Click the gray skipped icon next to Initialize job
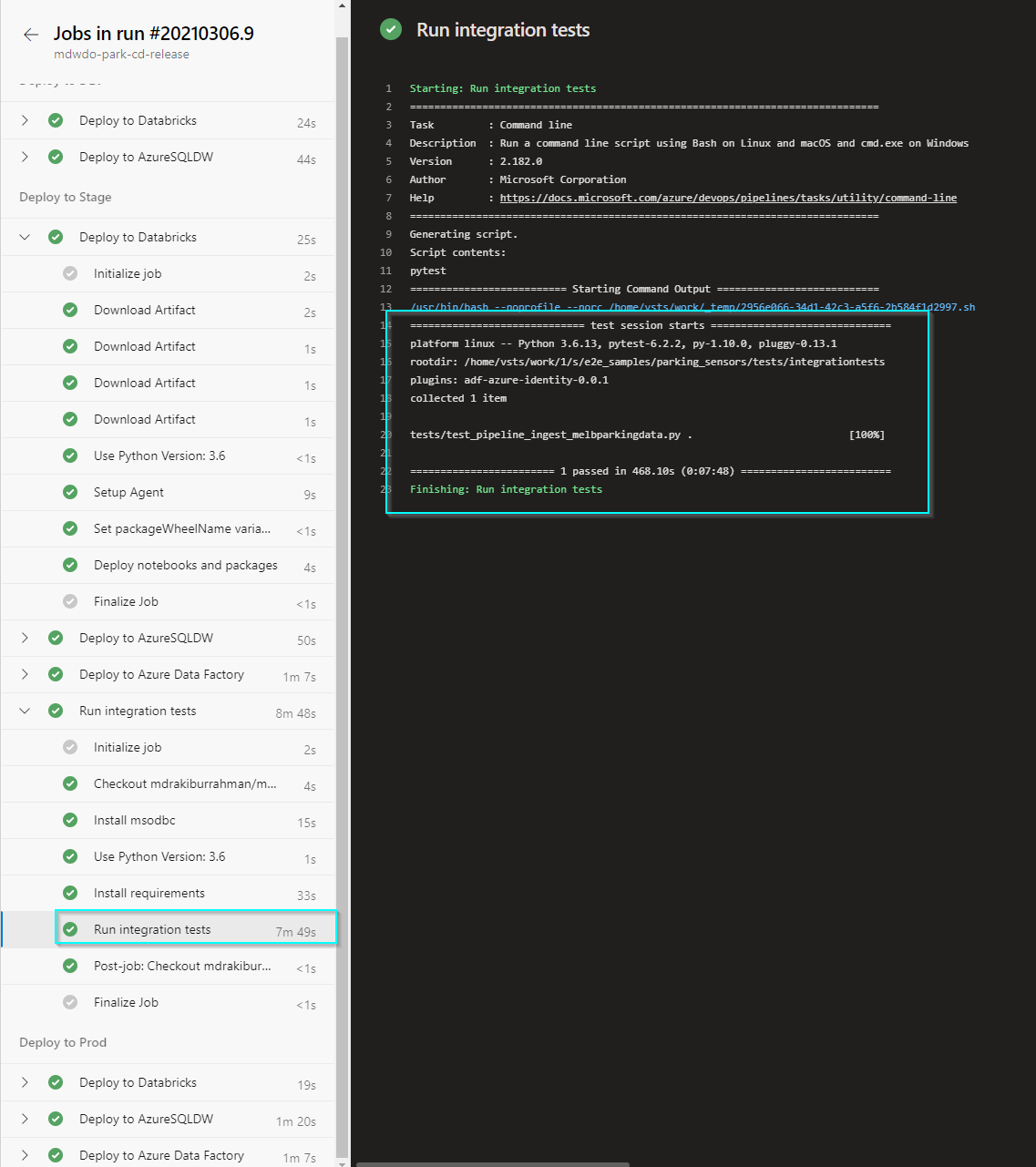The height and width of the screenshot is (1167, 1036). coord(70,273)
